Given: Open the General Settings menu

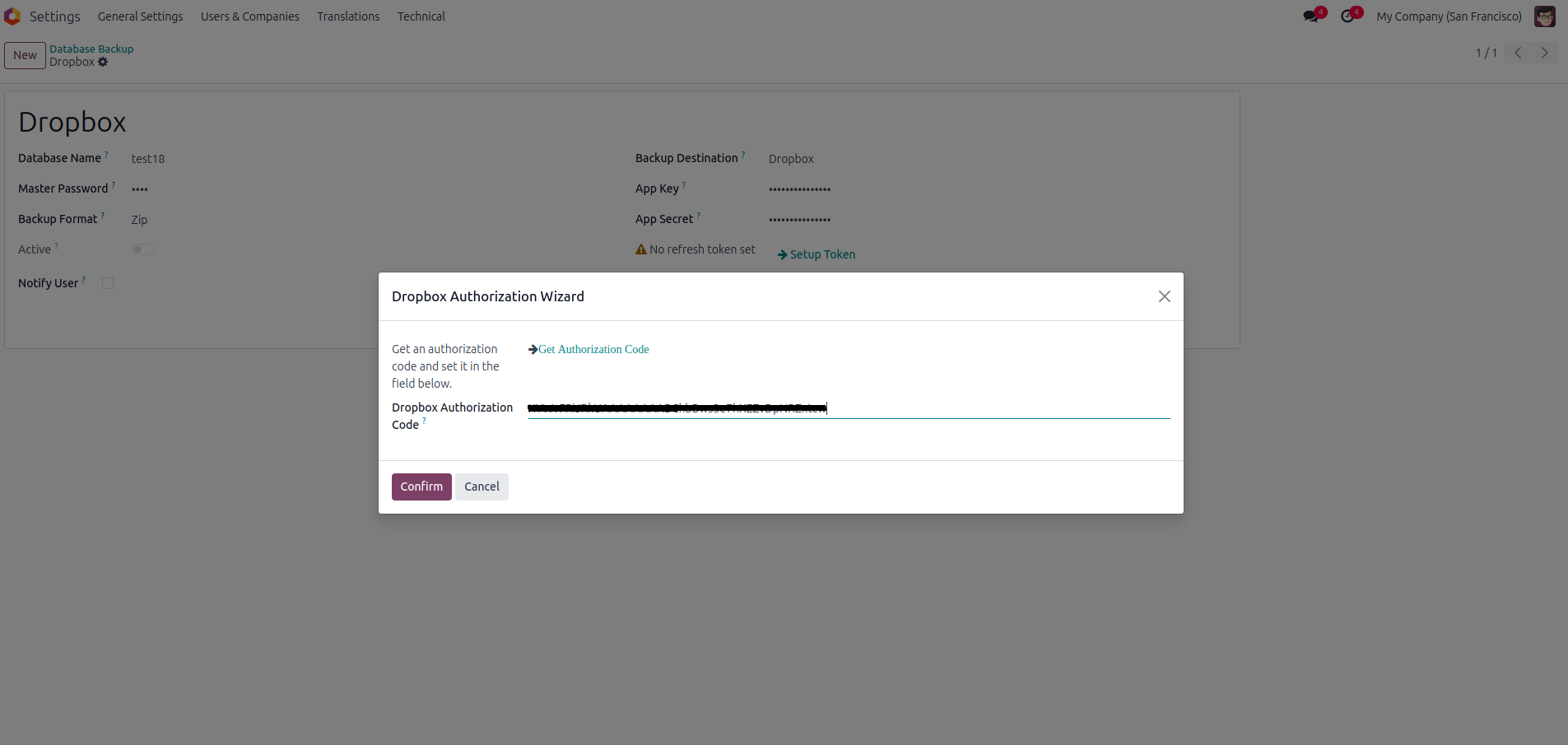Looking at the screenshot, I should point(141,16).
